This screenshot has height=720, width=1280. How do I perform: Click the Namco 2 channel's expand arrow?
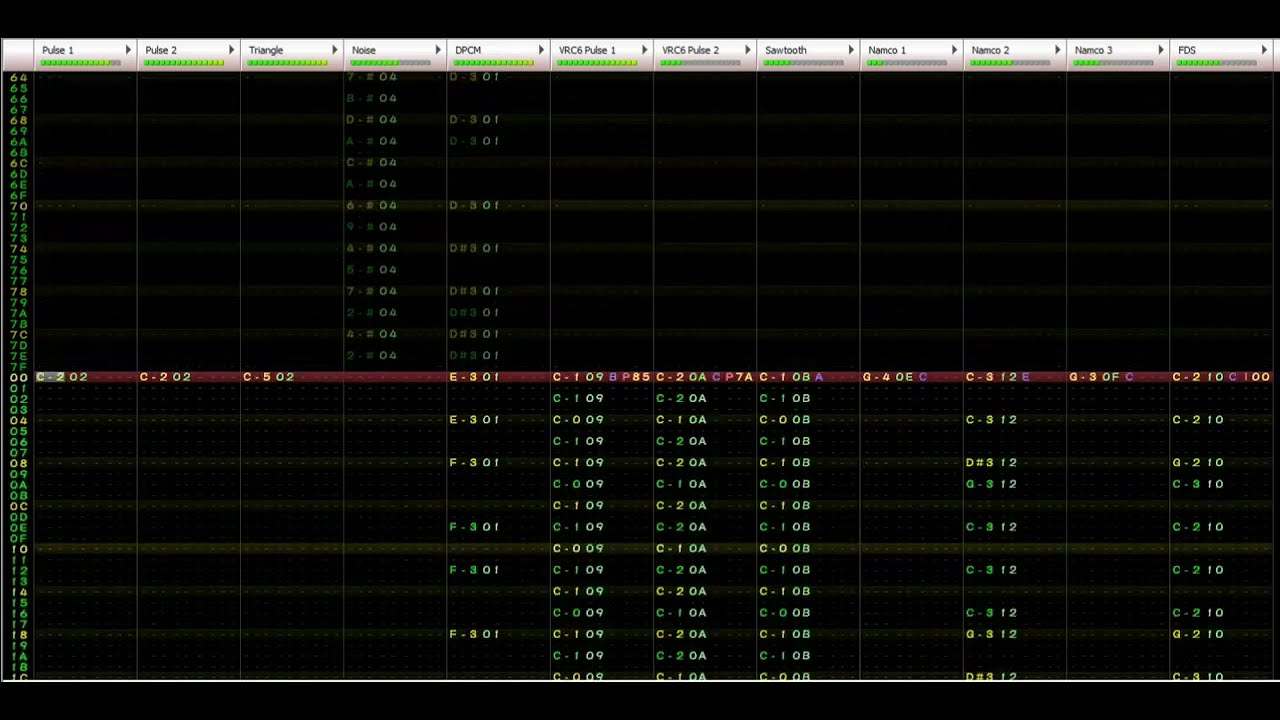coord(1057,50)
